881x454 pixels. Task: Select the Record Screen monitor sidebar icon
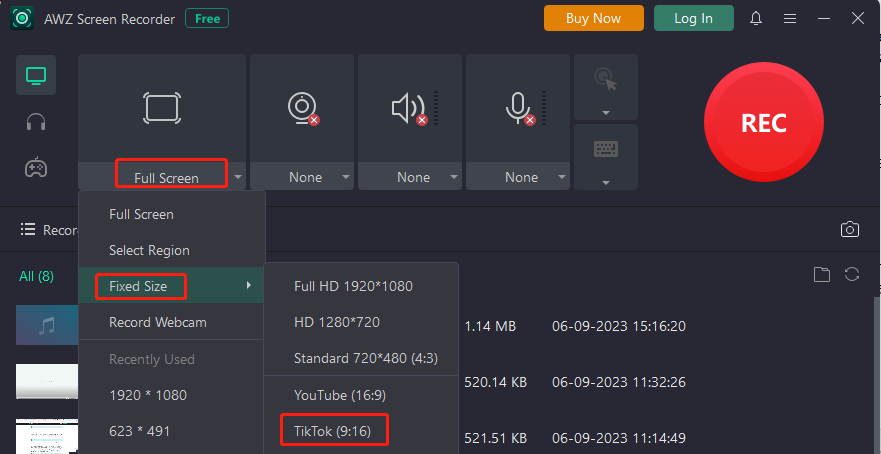pos(36,75)
